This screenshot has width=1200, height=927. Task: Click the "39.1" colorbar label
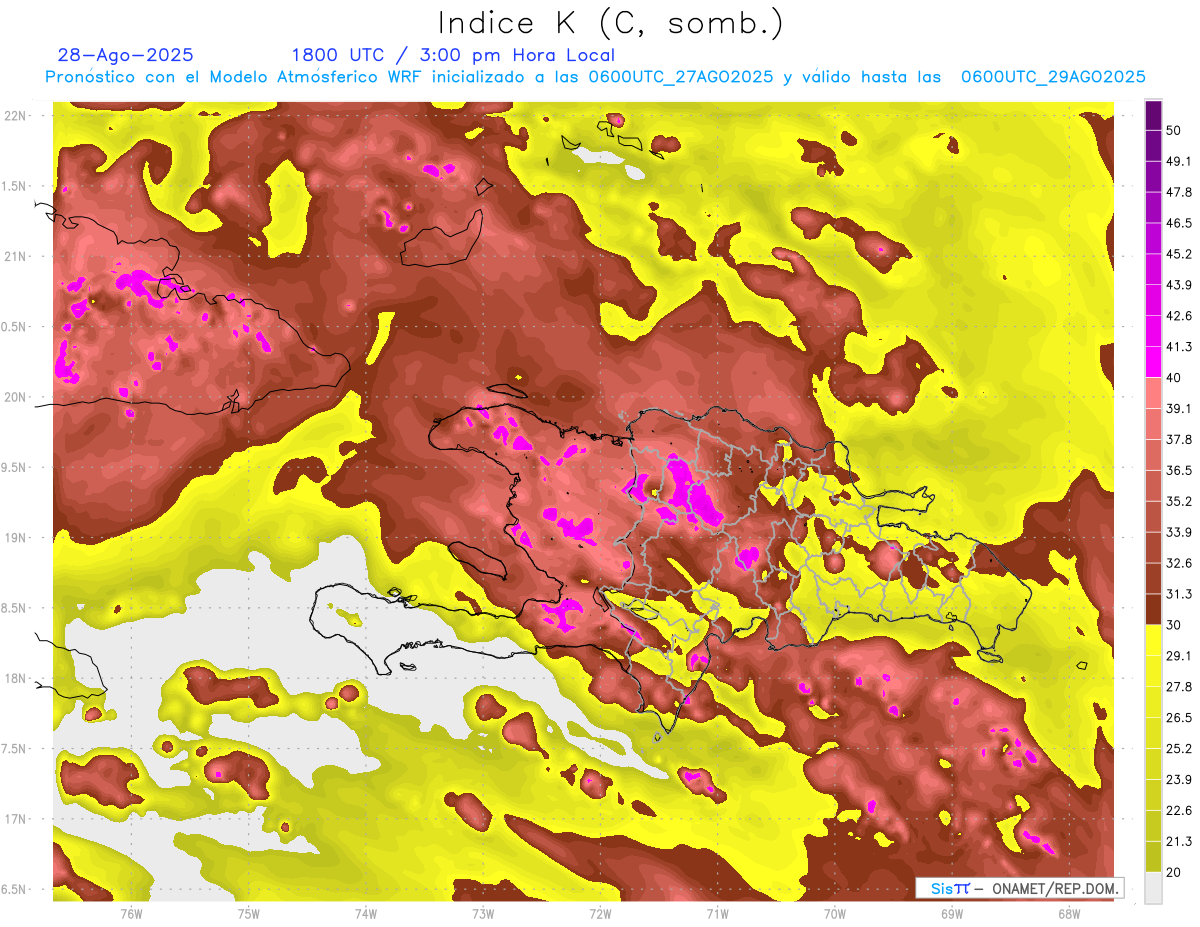(1178, 408)
